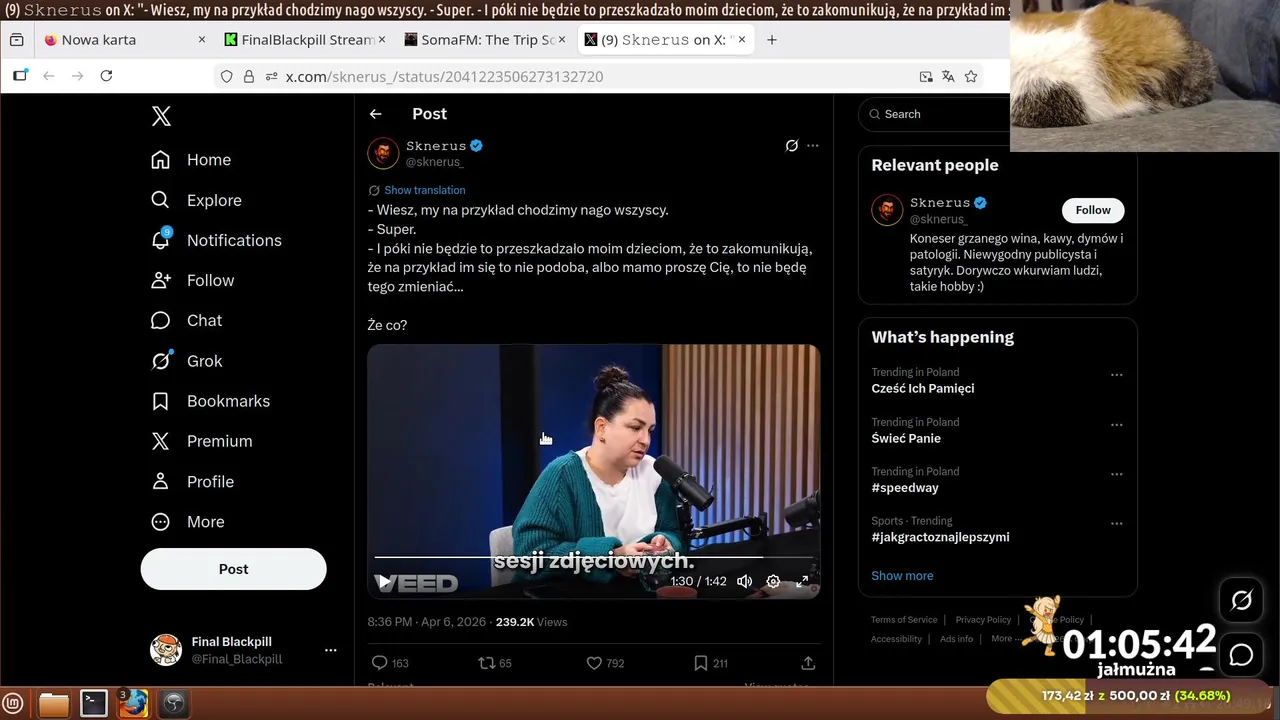Click the browser address bar URL
Viewport: 1280px width, 720px height.
(x=444, y=76)
